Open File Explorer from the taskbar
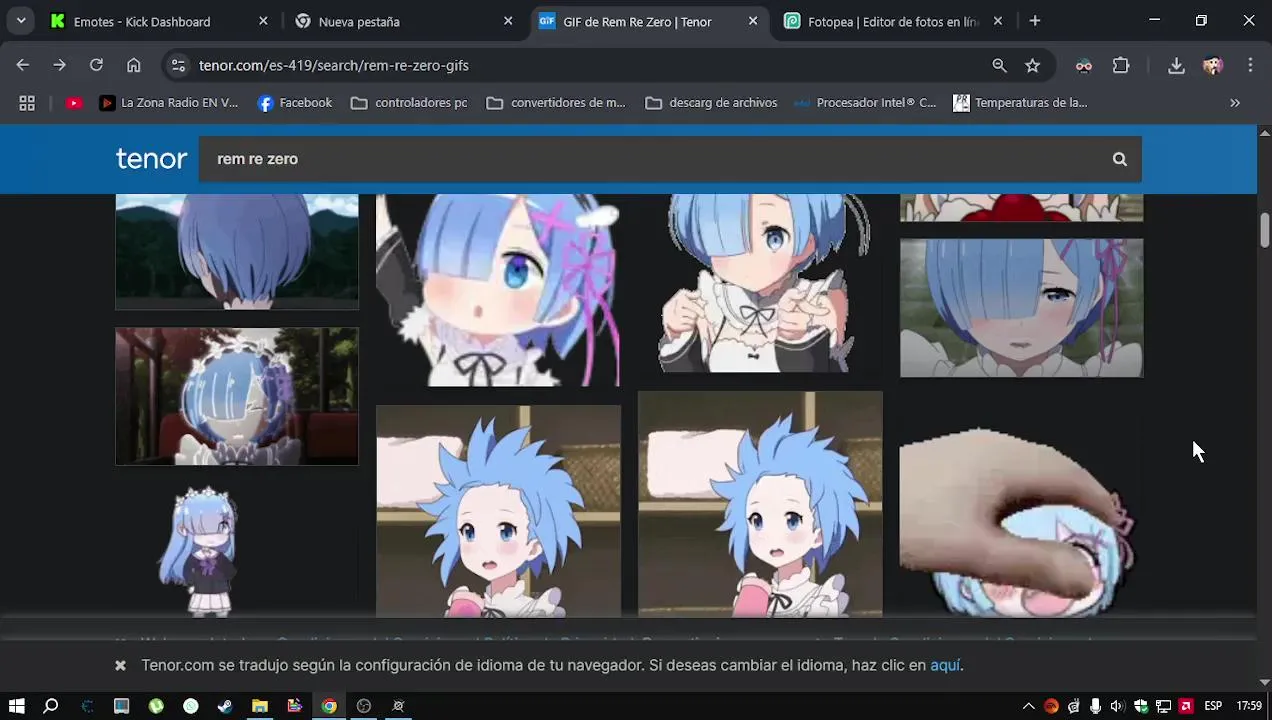The height and width of the screenshot is (720, 1272). [260, 706]
